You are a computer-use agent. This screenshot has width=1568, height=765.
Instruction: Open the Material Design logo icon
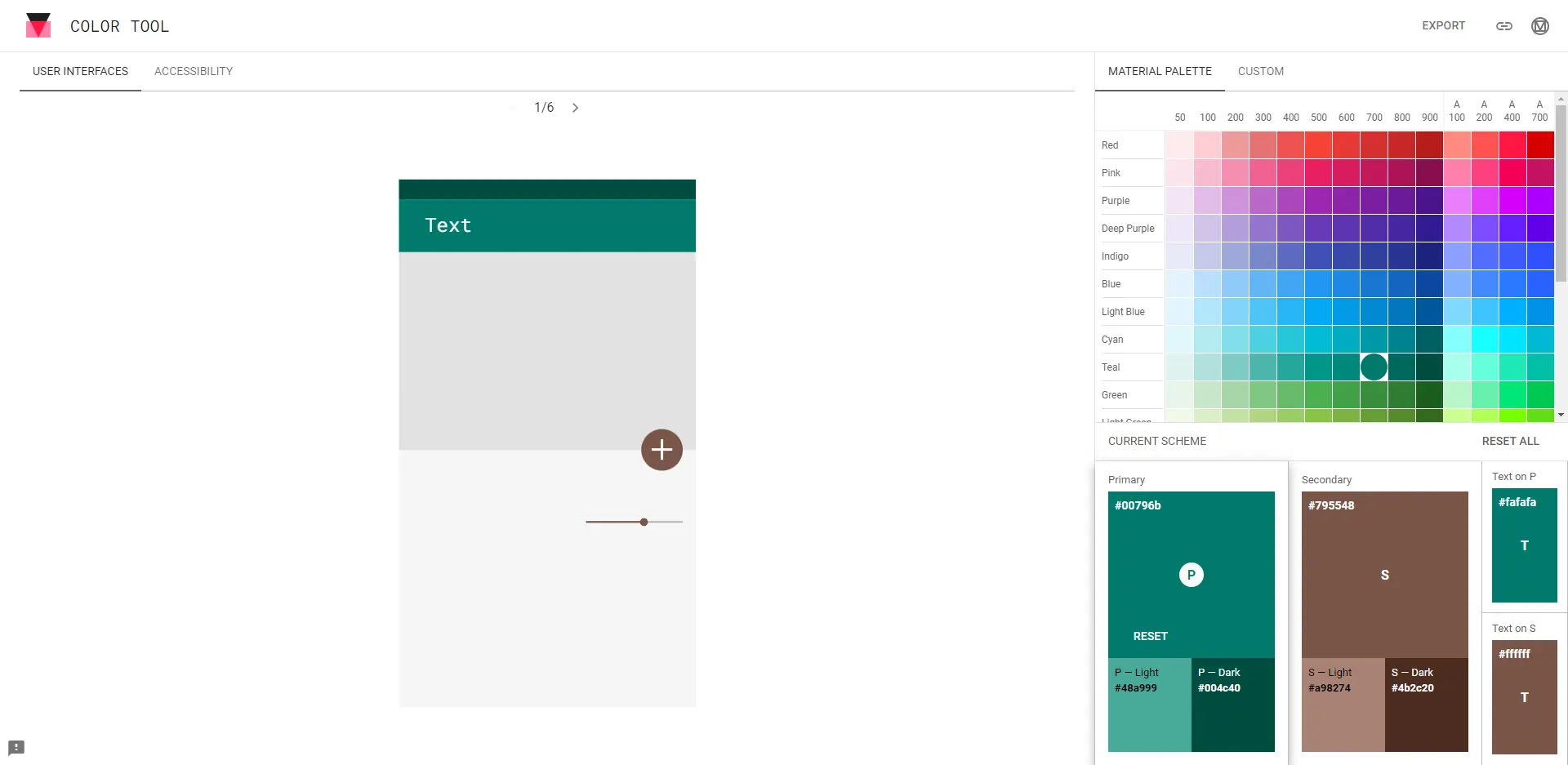(1539, 26)
